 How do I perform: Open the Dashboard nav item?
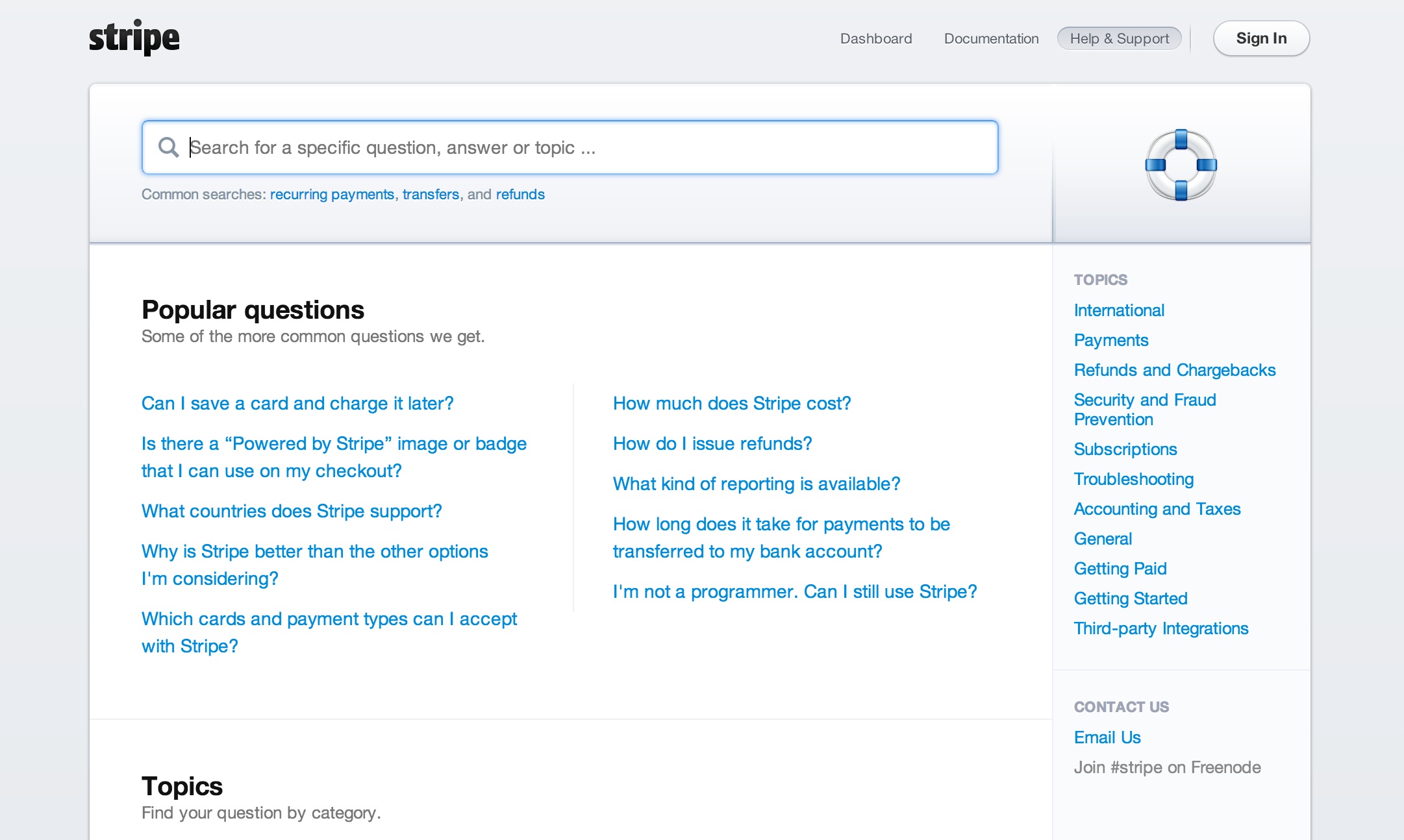coord(876,38)
